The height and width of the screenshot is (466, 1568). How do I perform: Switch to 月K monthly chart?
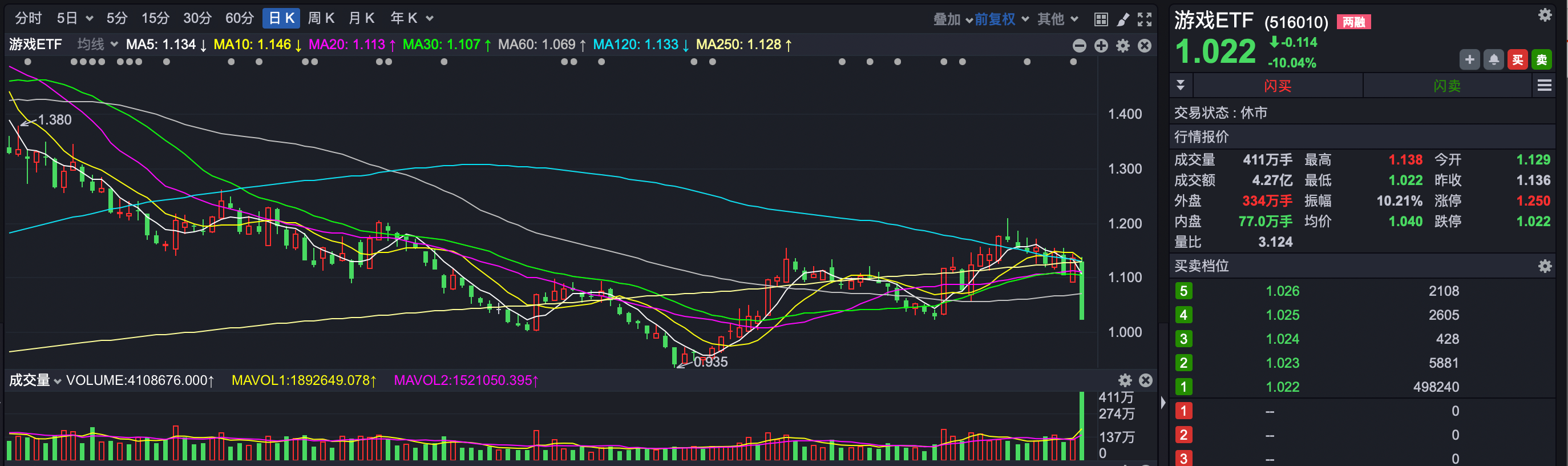point(361,18)
